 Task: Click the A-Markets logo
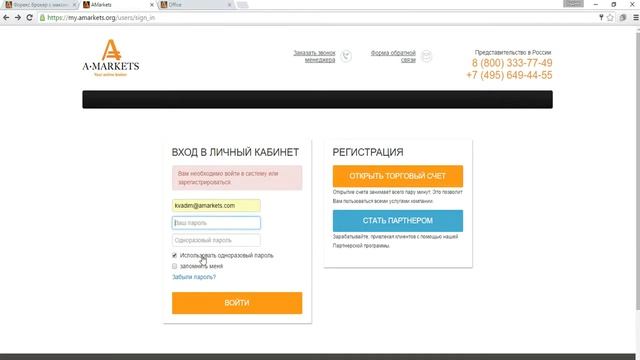111,58
